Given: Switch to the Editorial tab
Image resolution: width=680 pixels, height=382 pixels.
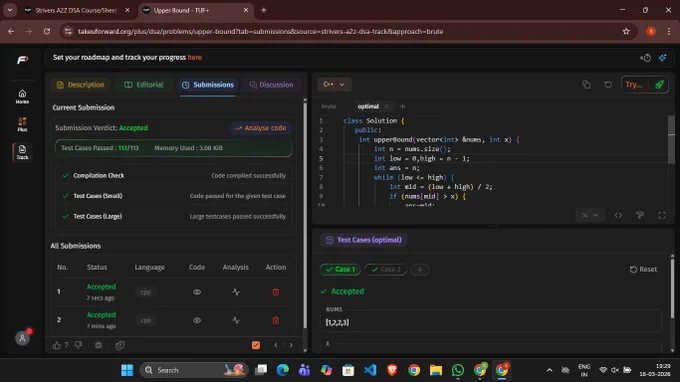Looking at the screenshot, I should (x=144, y=85).
